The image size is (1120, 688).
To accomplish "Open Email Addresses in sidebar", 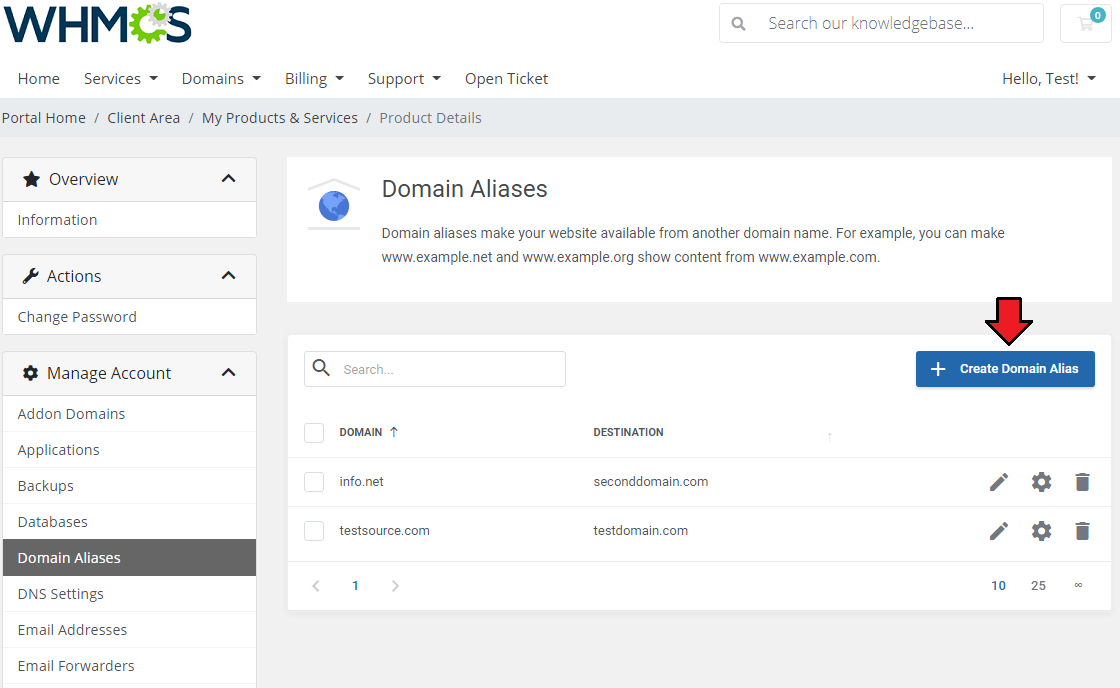I will coord(129,629).
